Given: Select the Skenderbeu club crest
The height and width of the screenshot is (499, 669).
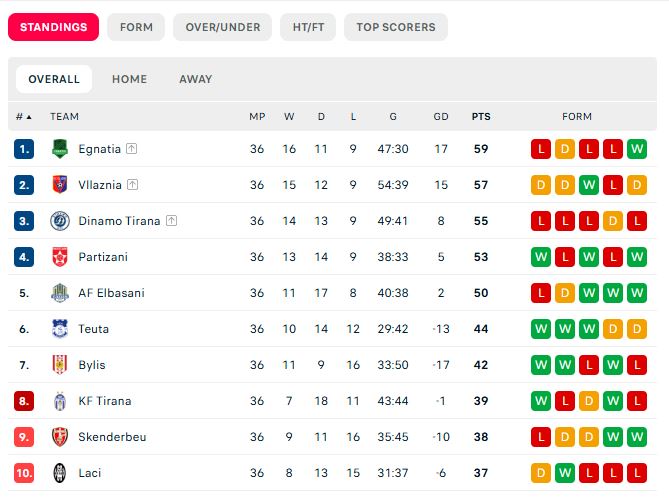Looking at the screenshot, I should pos(60,437).
